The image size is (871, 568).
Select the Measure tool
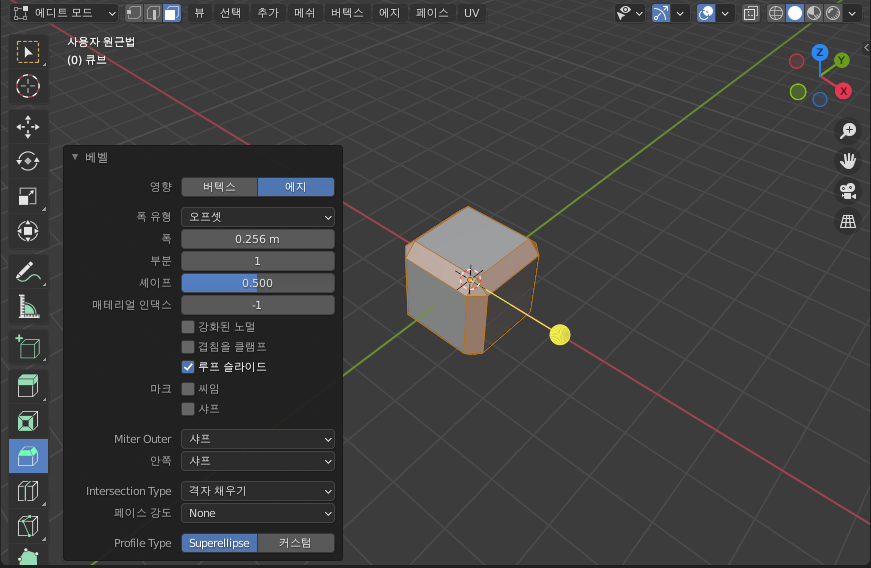28,306
